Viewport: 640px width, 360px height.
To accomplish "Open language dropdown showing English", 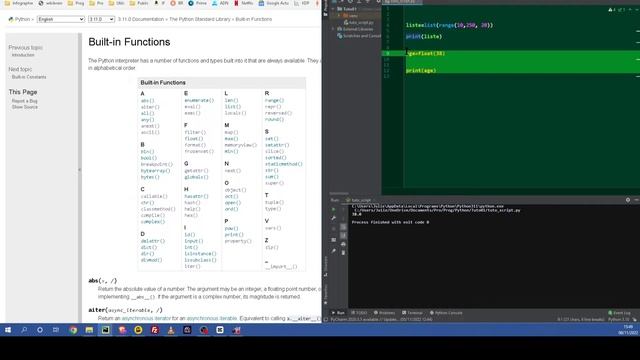I will click(x=60, y=19).
